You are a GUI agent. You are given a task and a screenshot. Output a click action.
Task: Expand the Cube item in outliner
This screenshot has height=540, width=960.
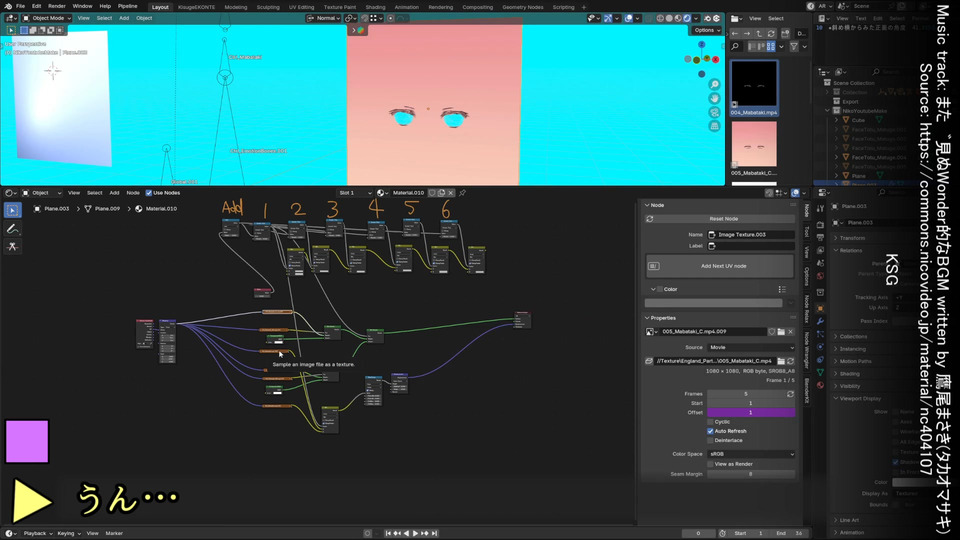point(837,121)
